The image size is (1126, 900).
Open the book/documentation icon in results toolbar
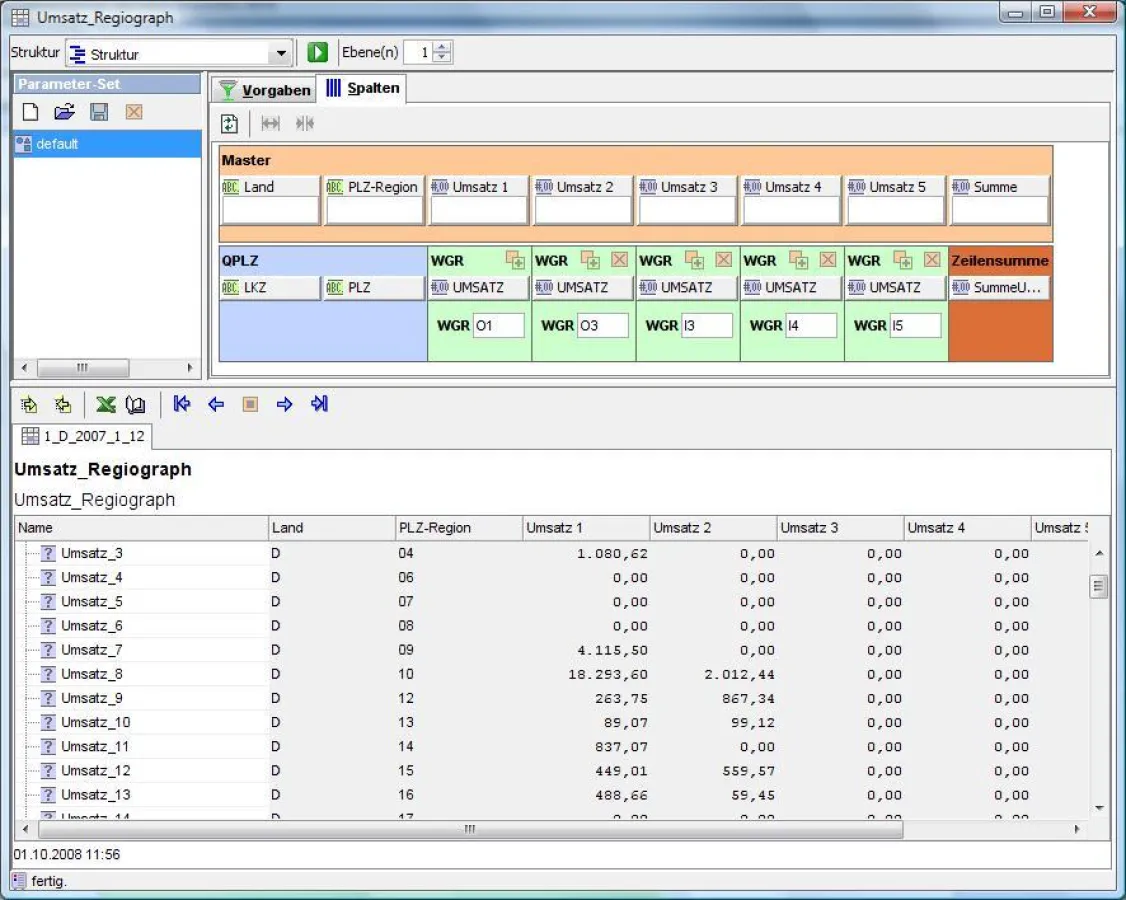(x=136, y=405)
